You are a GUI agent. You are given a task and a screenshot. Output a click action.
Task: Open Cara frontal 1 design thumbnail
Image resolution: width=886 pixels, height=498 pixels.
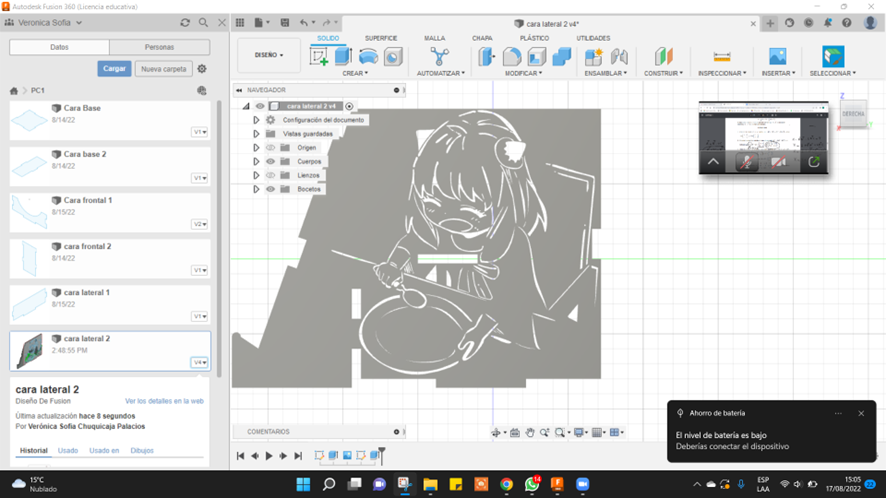click(x=29, y=212)
